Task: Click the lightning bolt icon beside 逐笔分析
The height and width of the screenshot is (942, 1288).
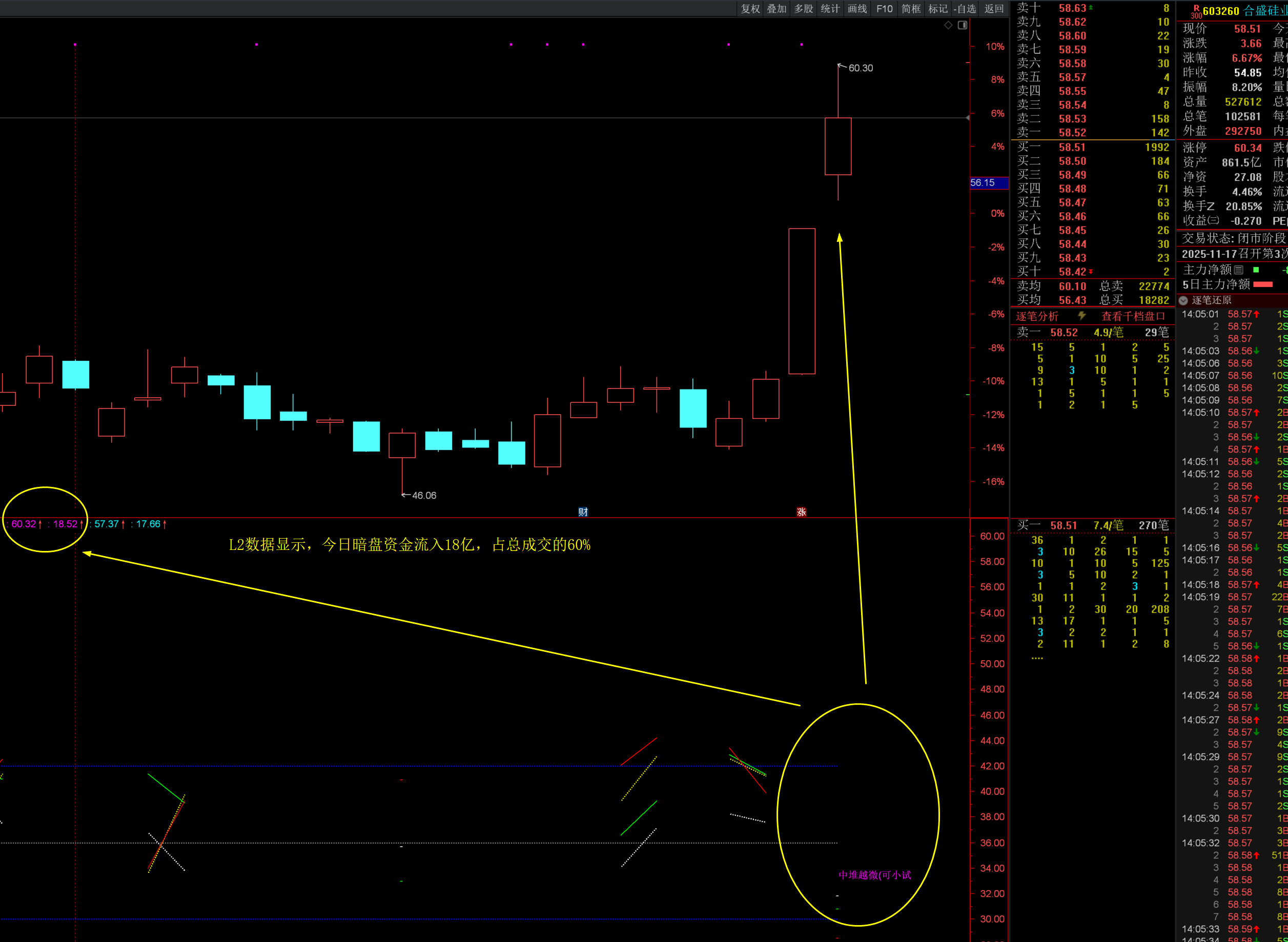Action: coord(1081,316)
